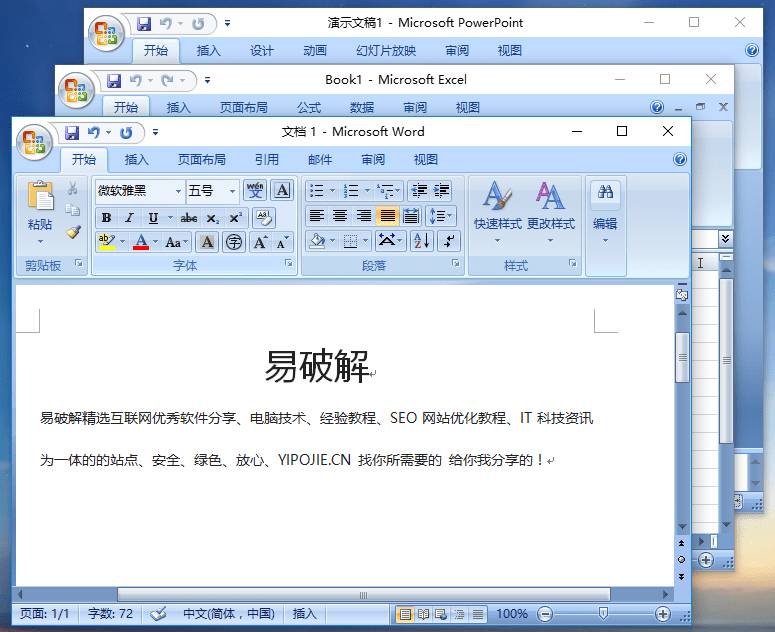Toggle justify alignment button
The width and height of the screenshot is (775, 632).
tap(388, 216)
